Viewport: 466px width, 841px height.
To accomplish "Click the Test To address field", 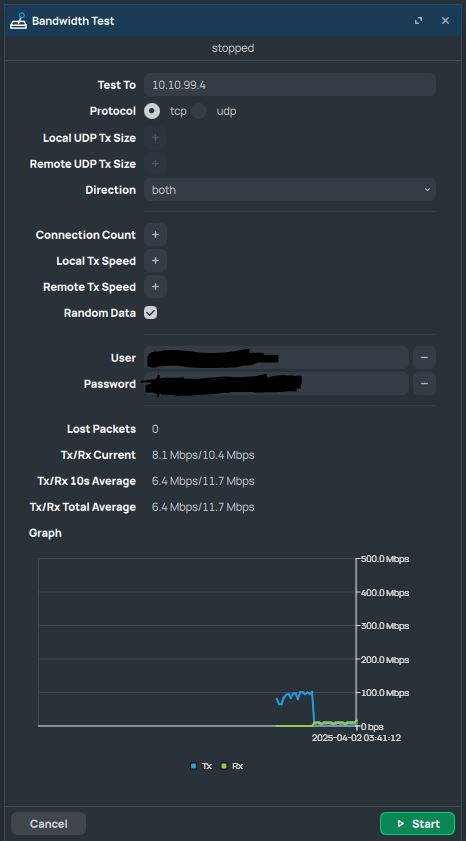I will point(290,85).
